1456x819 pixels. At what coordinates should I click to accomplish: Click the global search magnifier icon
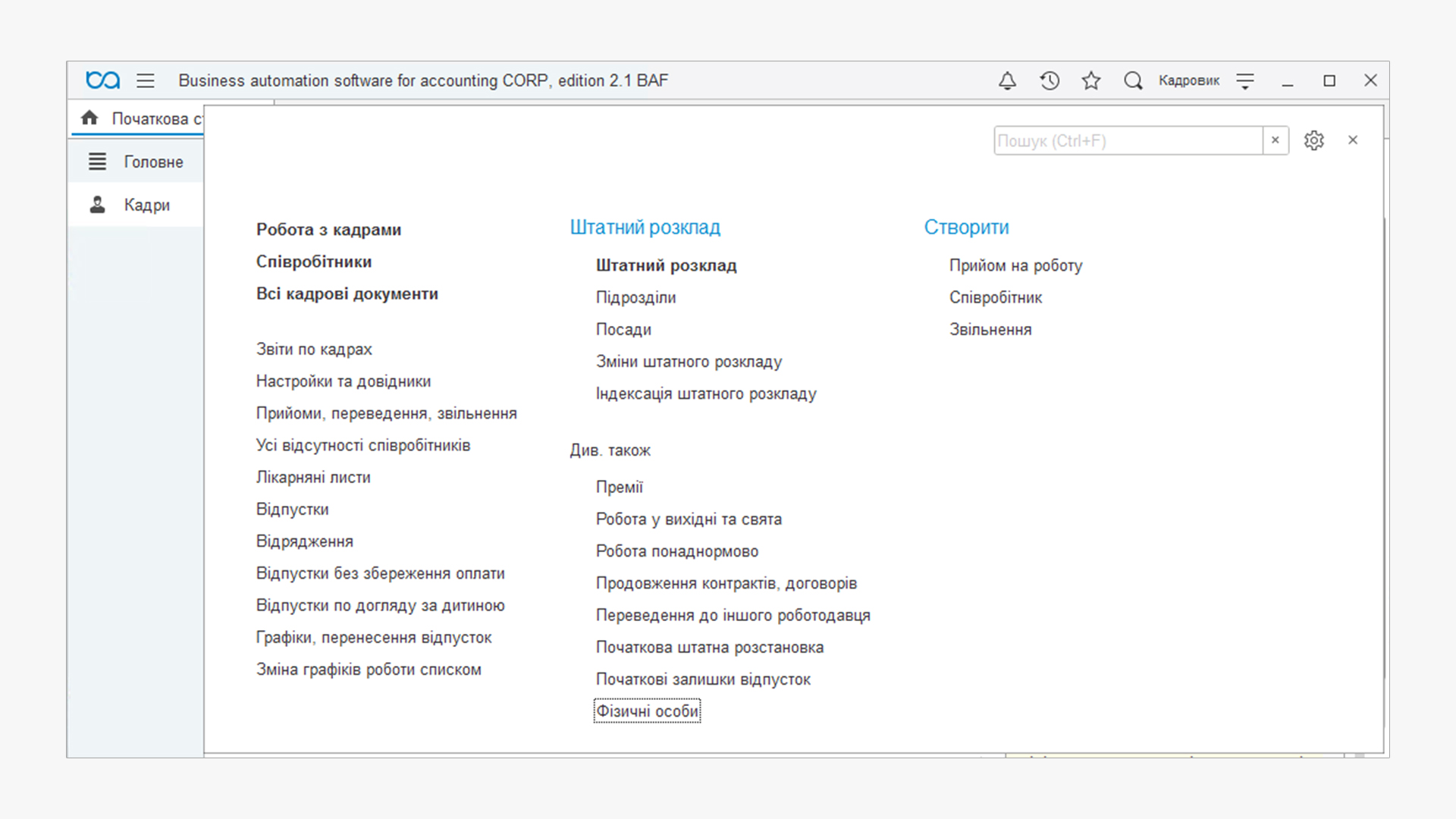click(x=1133, y=80)
